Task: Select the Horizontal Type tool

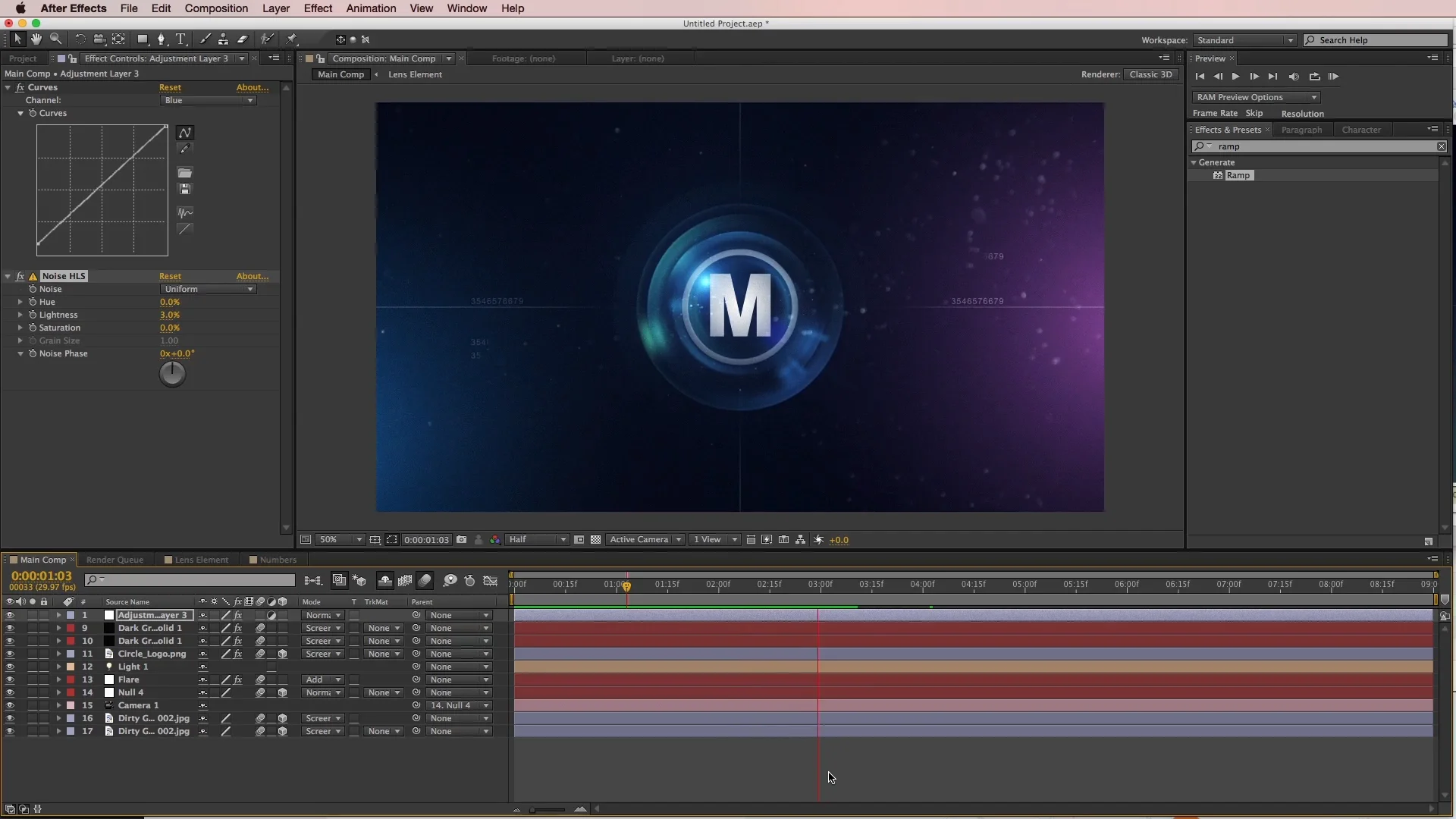Action: pos(181,39)
